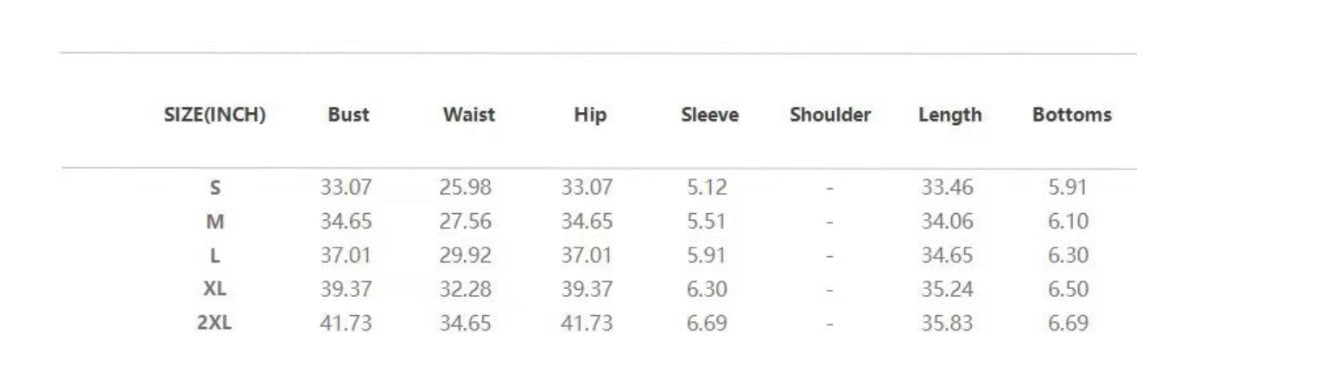Viewport: 1334px width, 379px height.
Task: Select the 34.06 length value for M
Action: 947,221
